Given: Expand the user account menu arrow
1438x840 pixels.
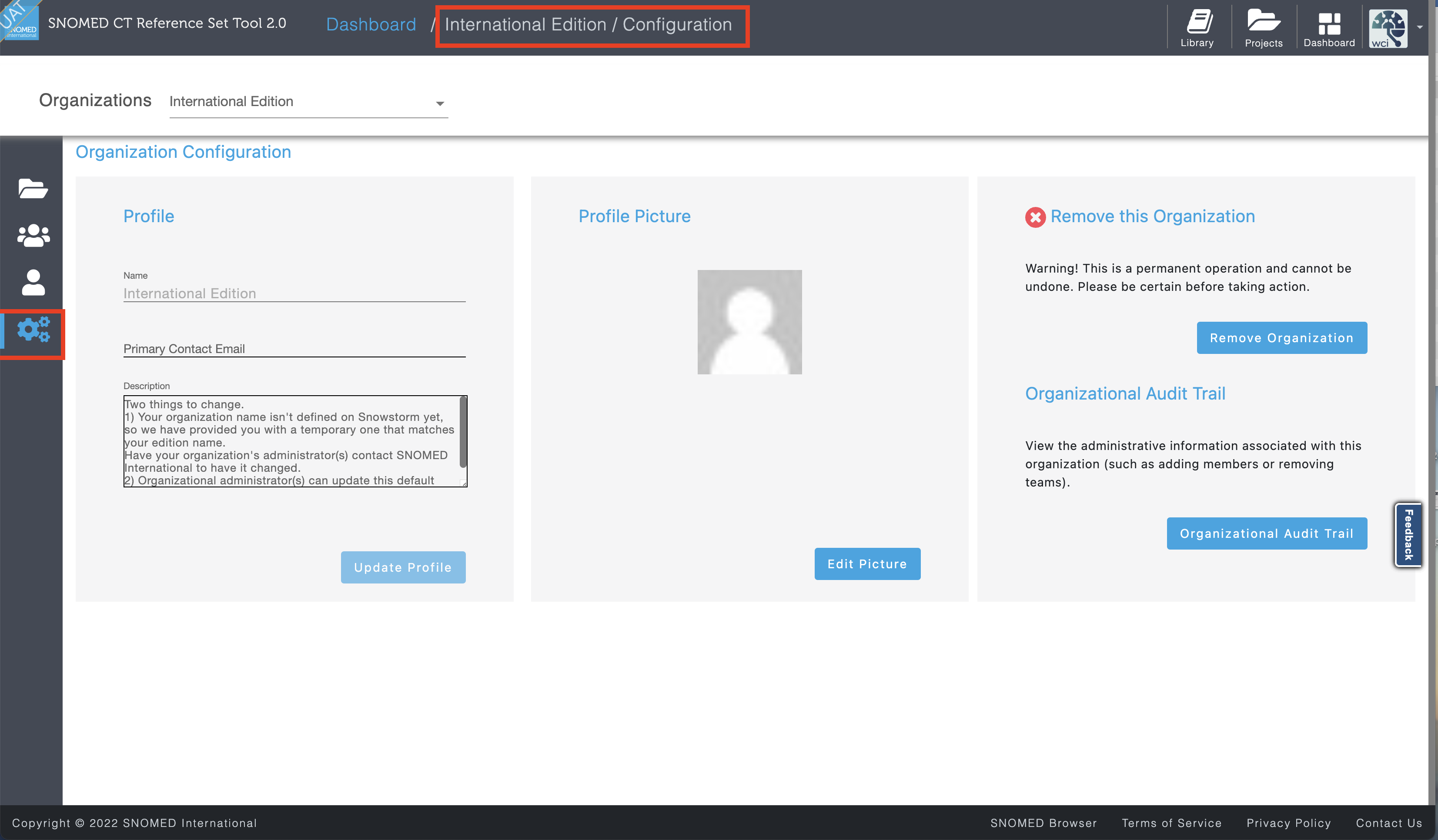Looking at the screenshot, I should pos(1420,27).
